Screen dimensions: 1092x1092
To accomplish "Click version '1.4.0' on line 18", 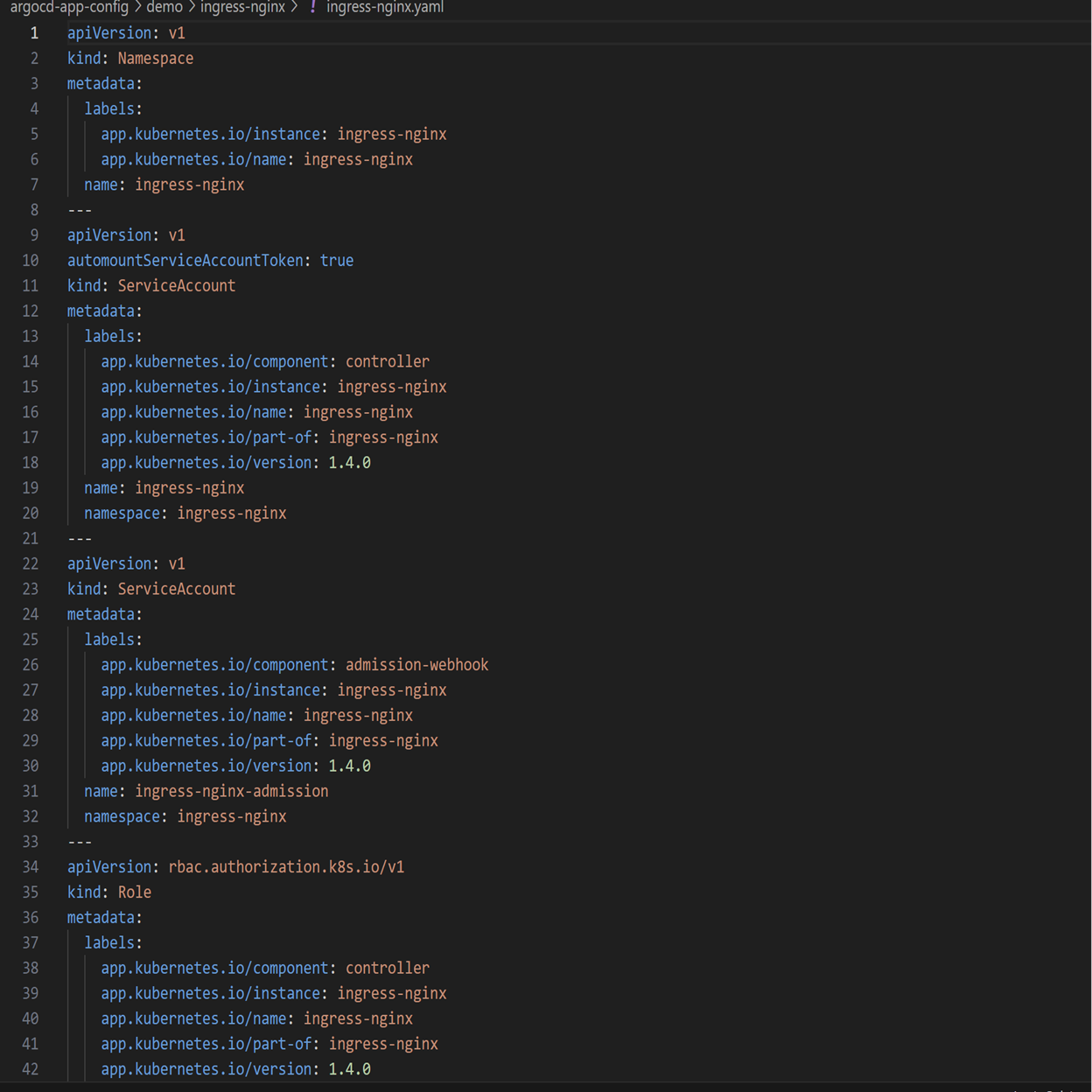I will [x=349, y=462].
